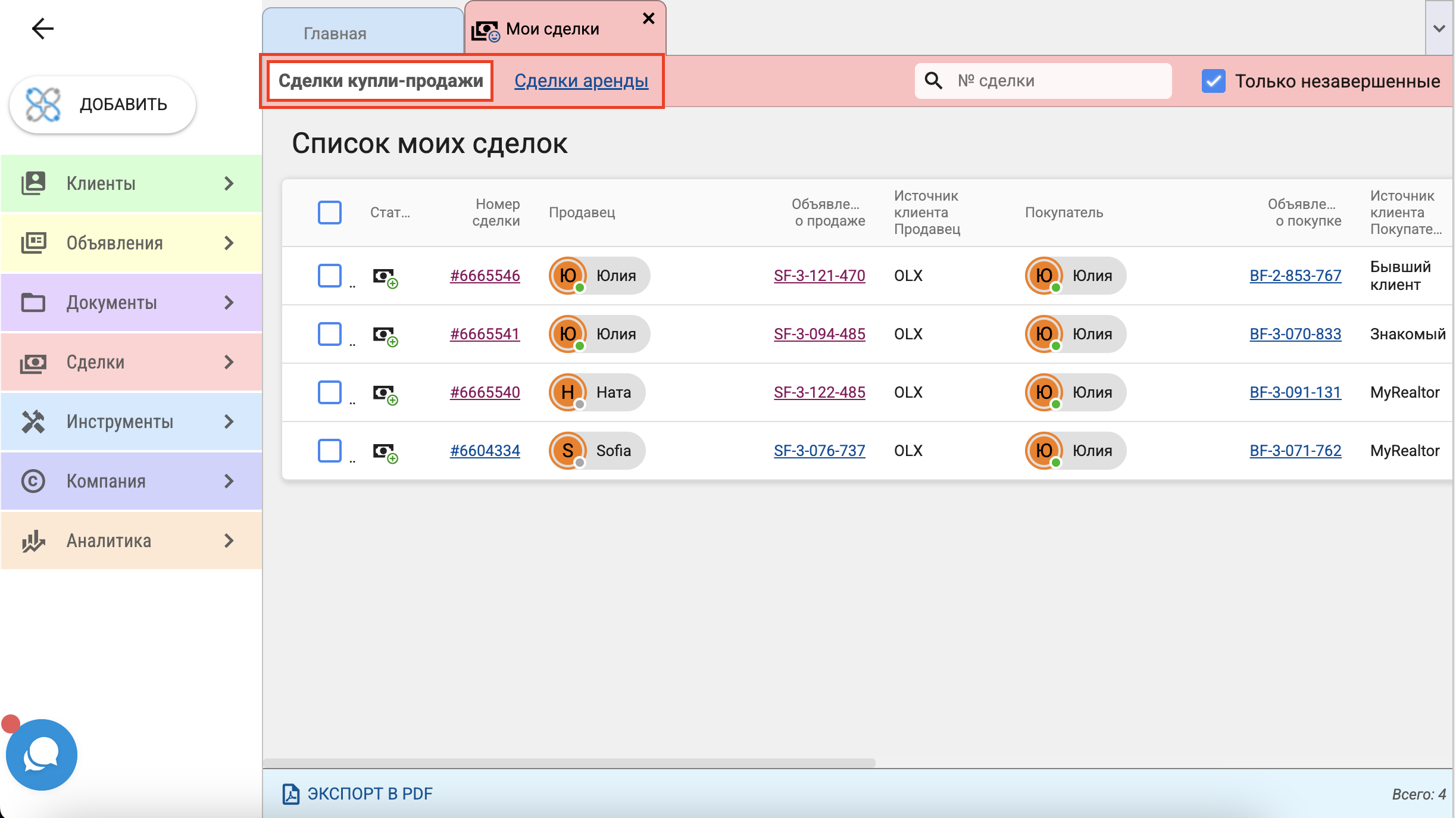This screenshot has width=1456, height=818.
Task: Click the PDF export file icon
Action: (290, 794)
